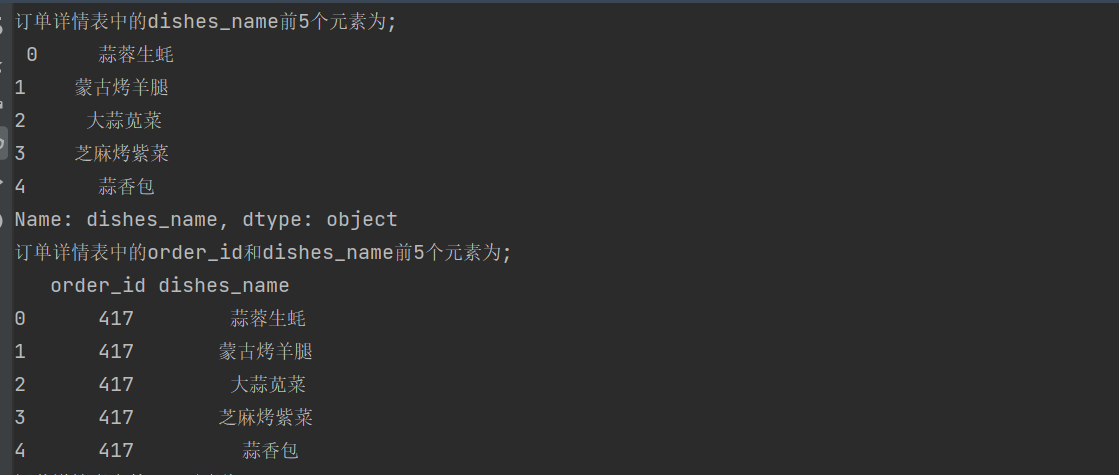The width and height of the screenshot is (1119, 475).
Task: Click 417 in table row 0
Action: (116, 319)
